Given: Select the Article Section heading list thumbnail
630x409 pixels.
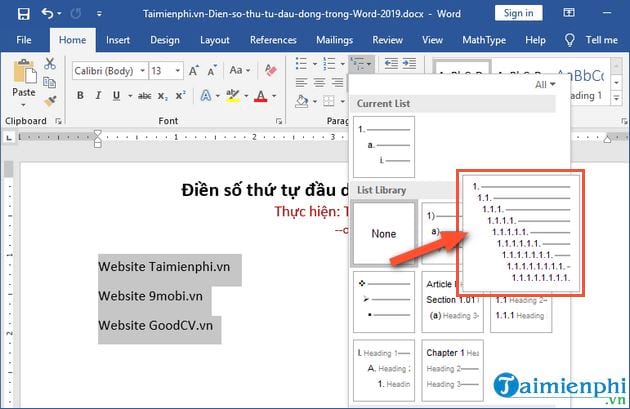Looking at the screenshot, I should pos(452,302).
